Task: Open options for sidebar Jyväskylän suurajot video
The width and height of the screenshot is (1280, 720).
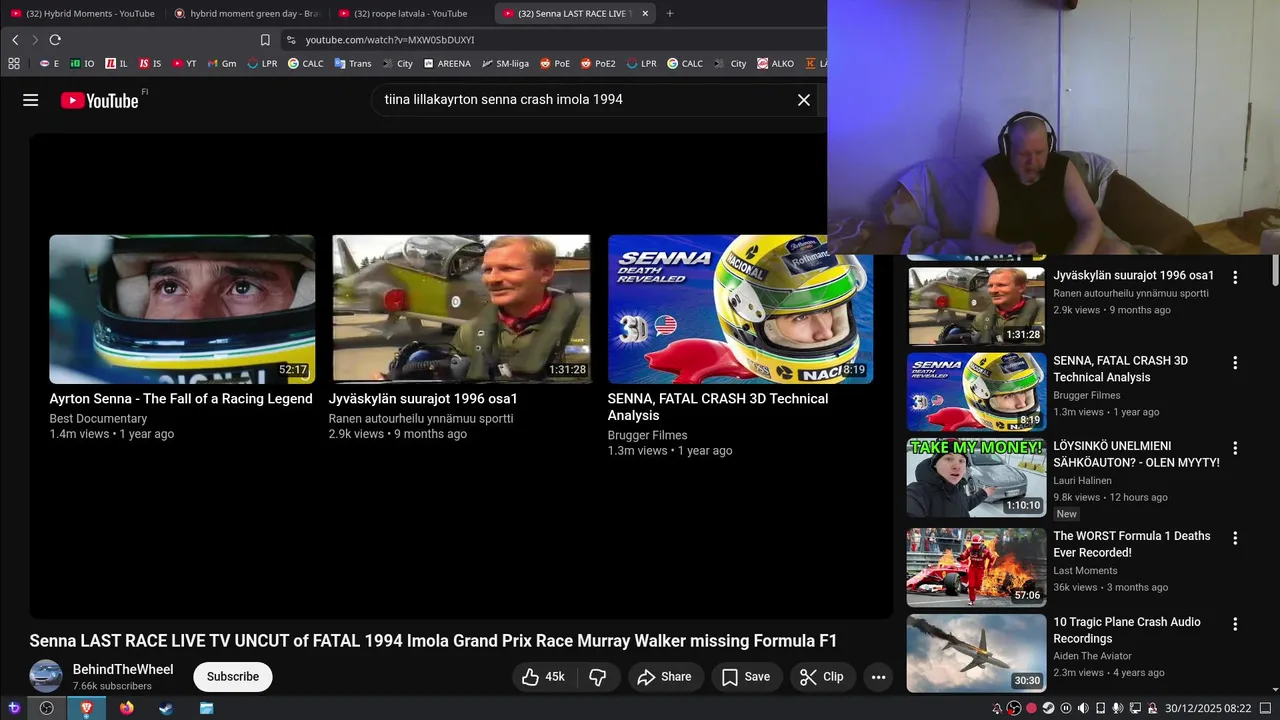Action: [x=1235, y=277]
